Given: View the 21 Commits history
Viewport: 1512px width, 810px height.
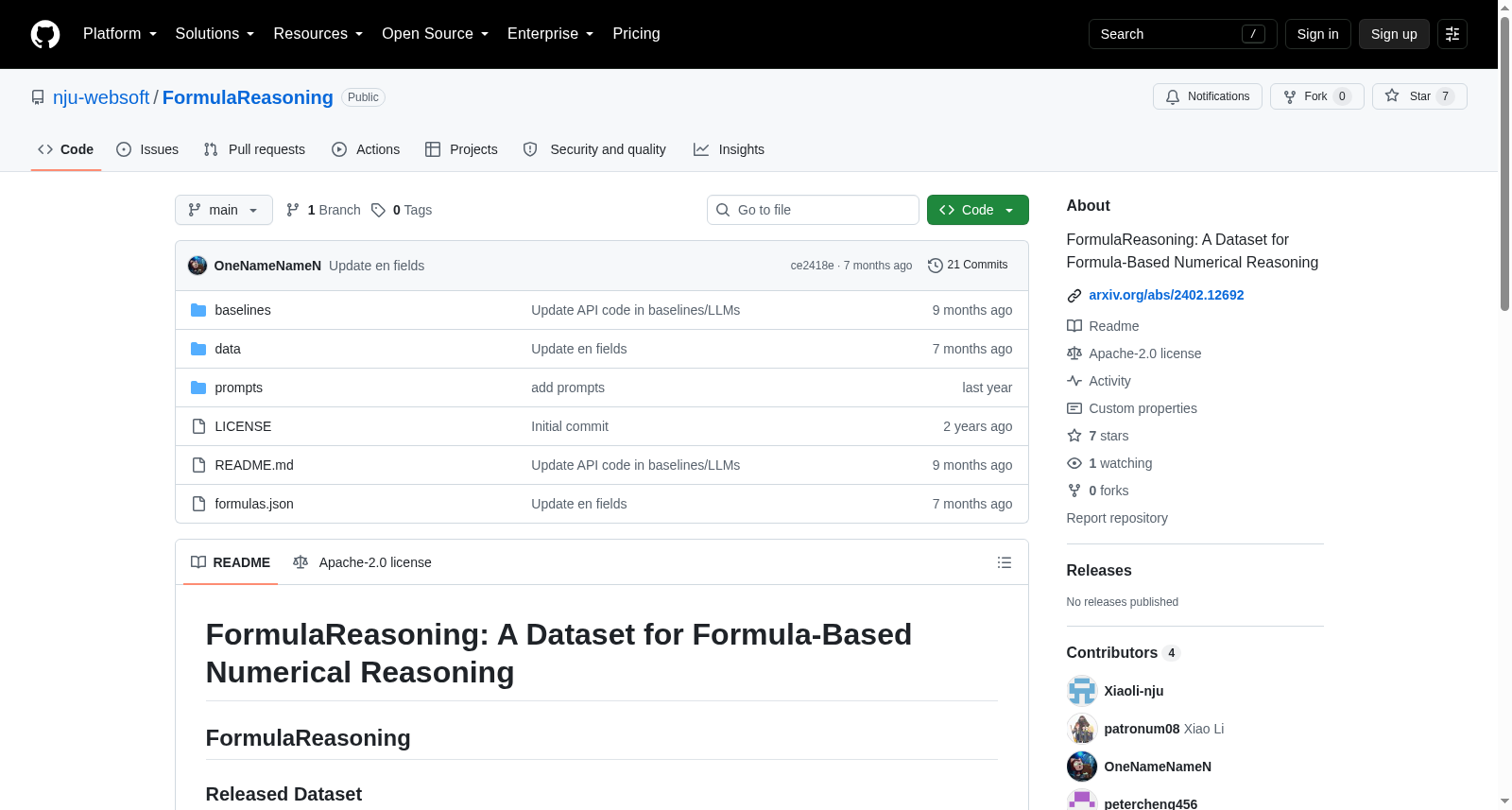Looking at the screenshot, I should [968, 266].
